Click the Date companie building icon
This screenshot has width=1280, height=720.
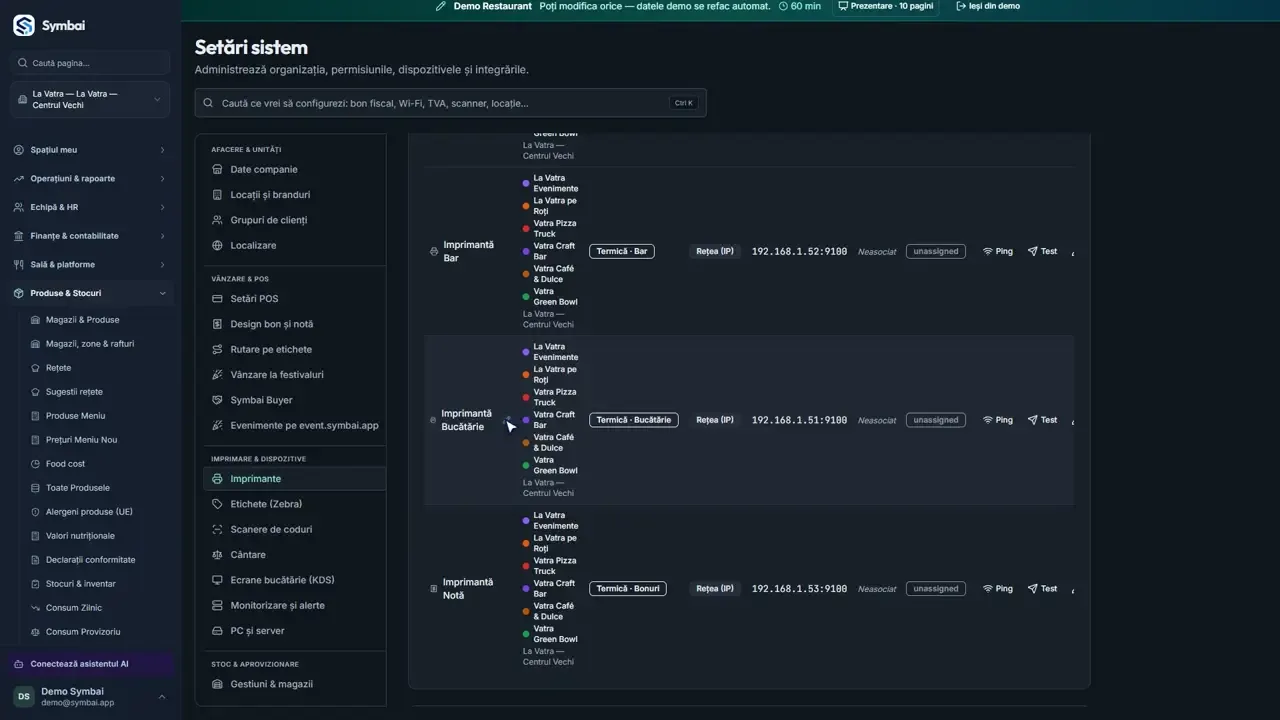point(218,169)
